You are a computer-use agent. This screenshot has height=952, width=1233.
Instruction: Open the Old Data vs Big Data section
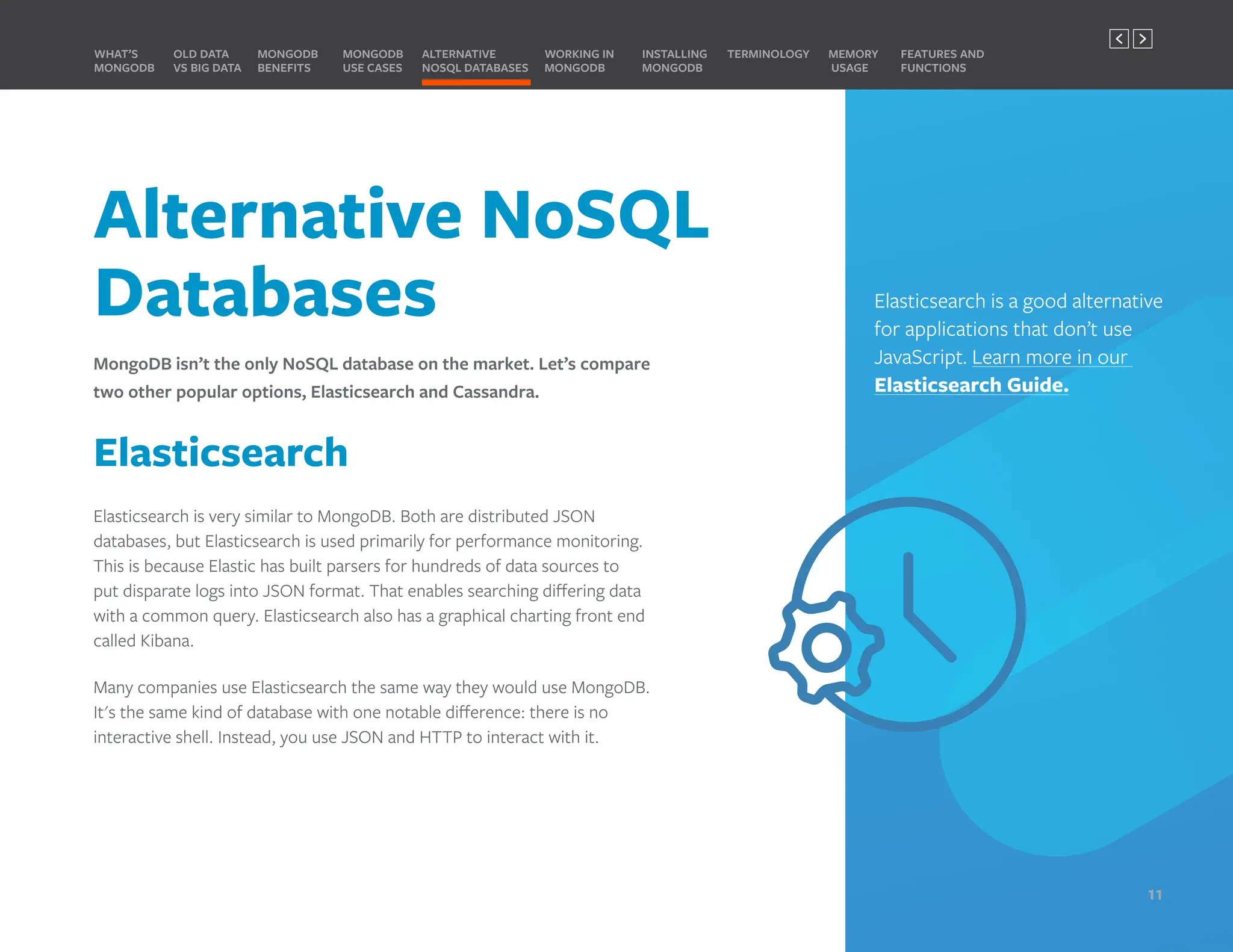tap(207, 61)
